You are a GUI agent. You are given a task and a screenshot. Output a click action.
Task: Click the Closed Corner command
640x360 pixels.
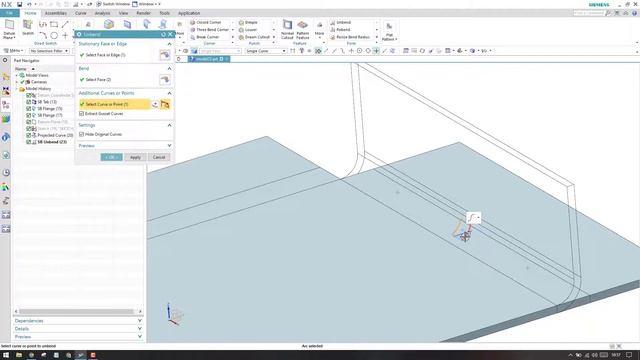(206, 22)
